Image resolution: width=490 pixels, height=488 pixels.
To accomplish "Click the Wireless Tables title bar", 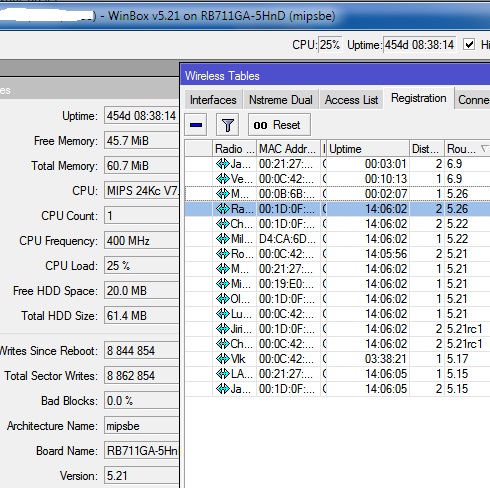I will [x=335, y=75].
